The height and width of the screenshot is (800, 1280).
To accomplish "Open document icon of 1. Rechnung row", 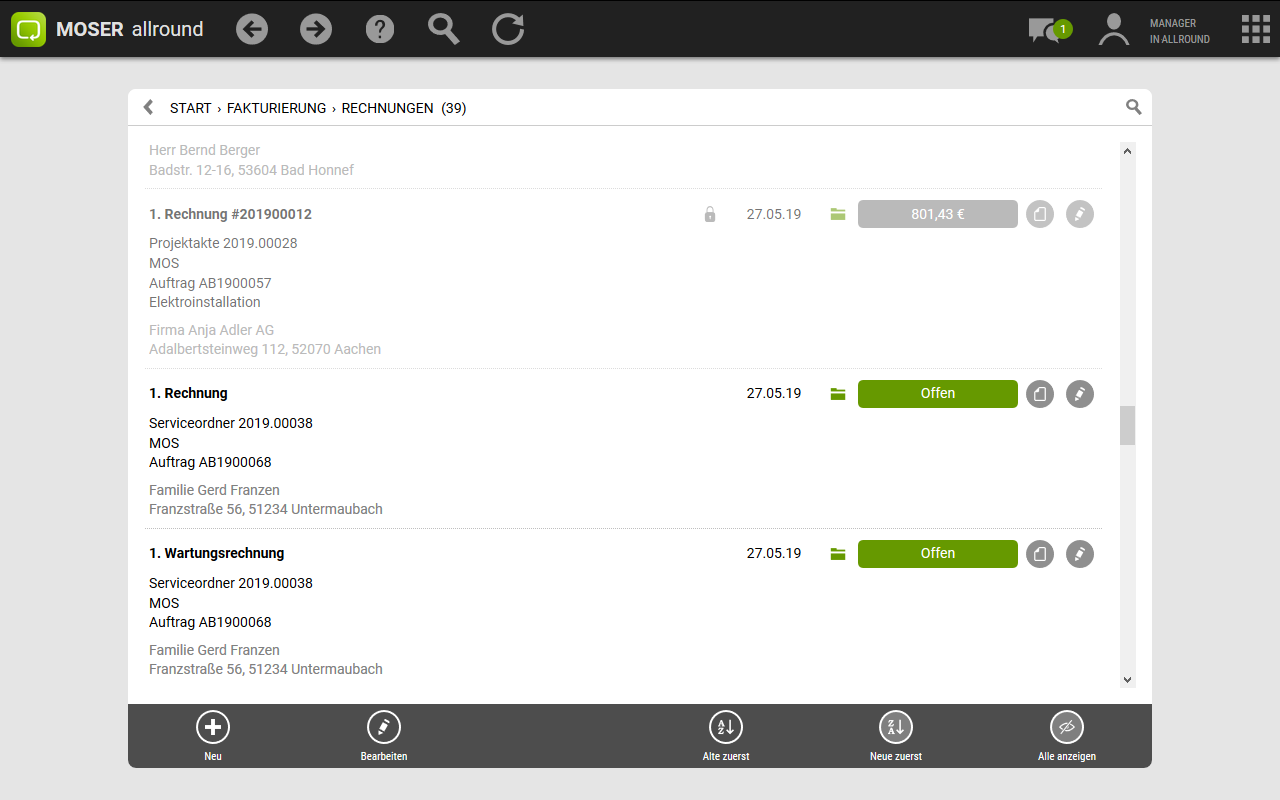I will [x=1040, y=394].
